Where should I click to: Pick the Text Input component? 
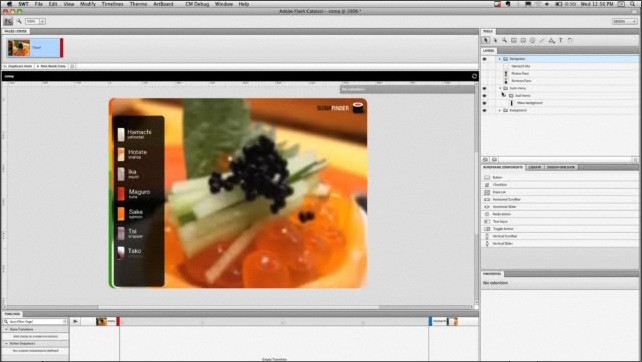560,222
